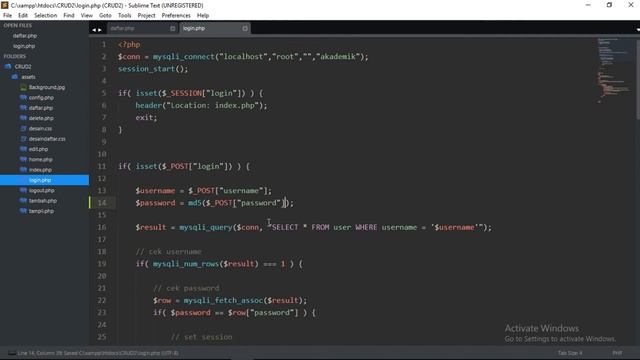Open daftar.php in the assets folder
This screenshot has width=640, height=360.
[x=41, y=108]
